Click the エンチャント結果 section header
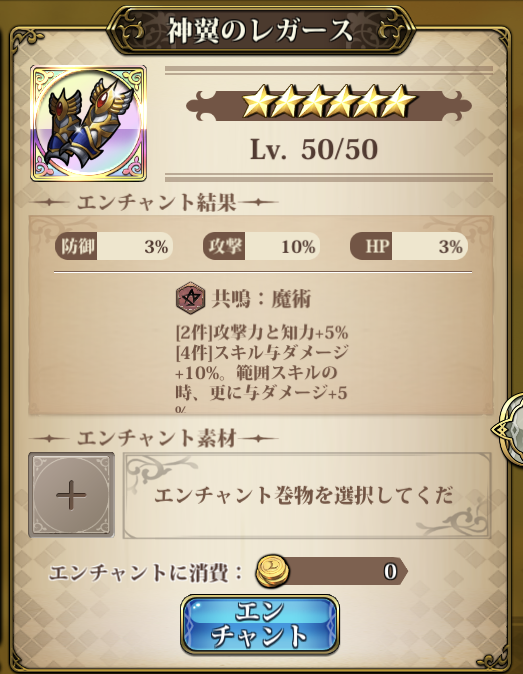 [x=157, y=202]
